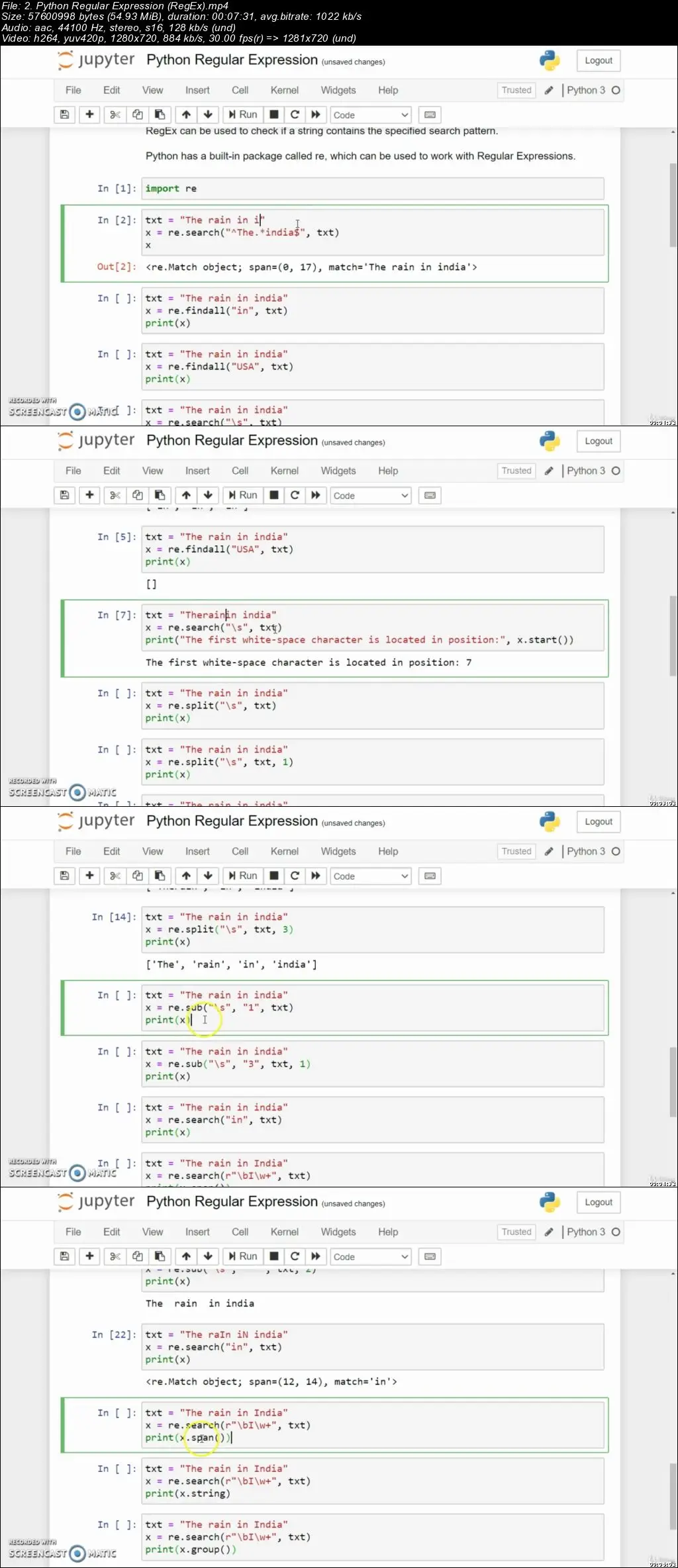The height and width of the screenshot is (1568, 678).
Task: Click the save icon in the first frame
Action: point(64,115)
